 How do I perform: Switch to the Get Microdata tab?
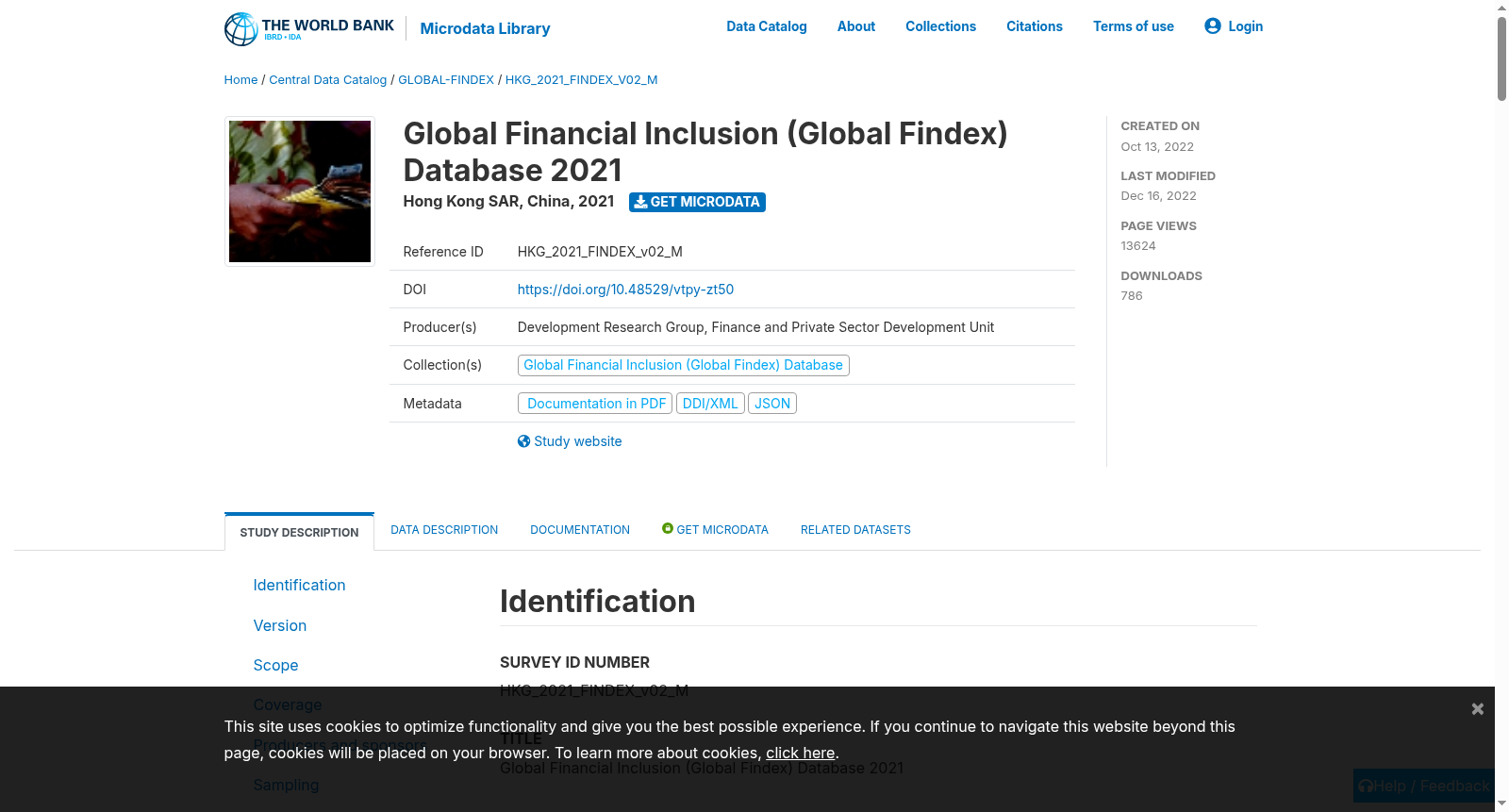pyautogui.click(x=722, y=530)
